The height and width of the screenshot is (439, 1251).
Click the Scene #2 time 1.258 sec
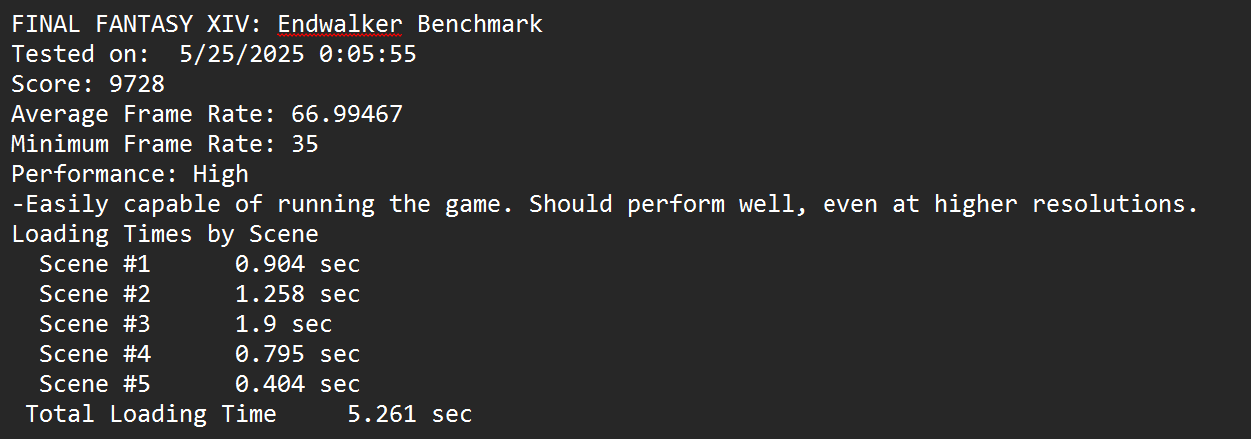(x=298, y=294)
